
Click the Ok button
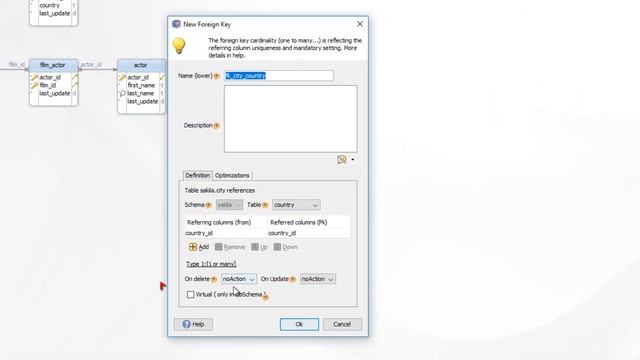click(x=299, y=324)
